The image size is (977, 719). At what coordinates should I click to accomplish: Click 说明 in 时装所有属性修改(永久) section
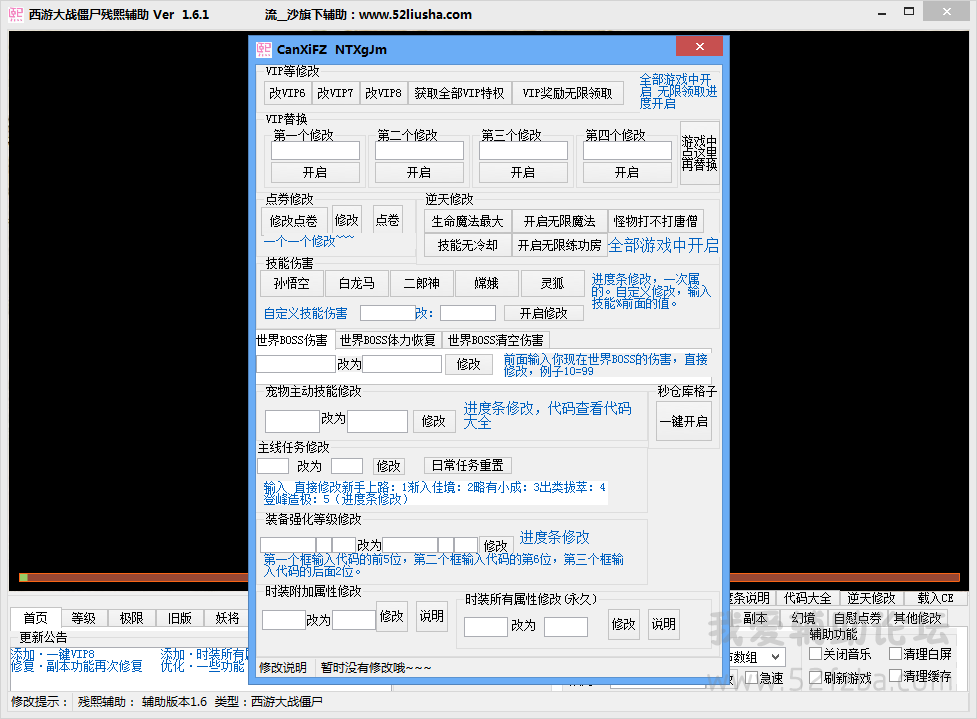(664, 624)
